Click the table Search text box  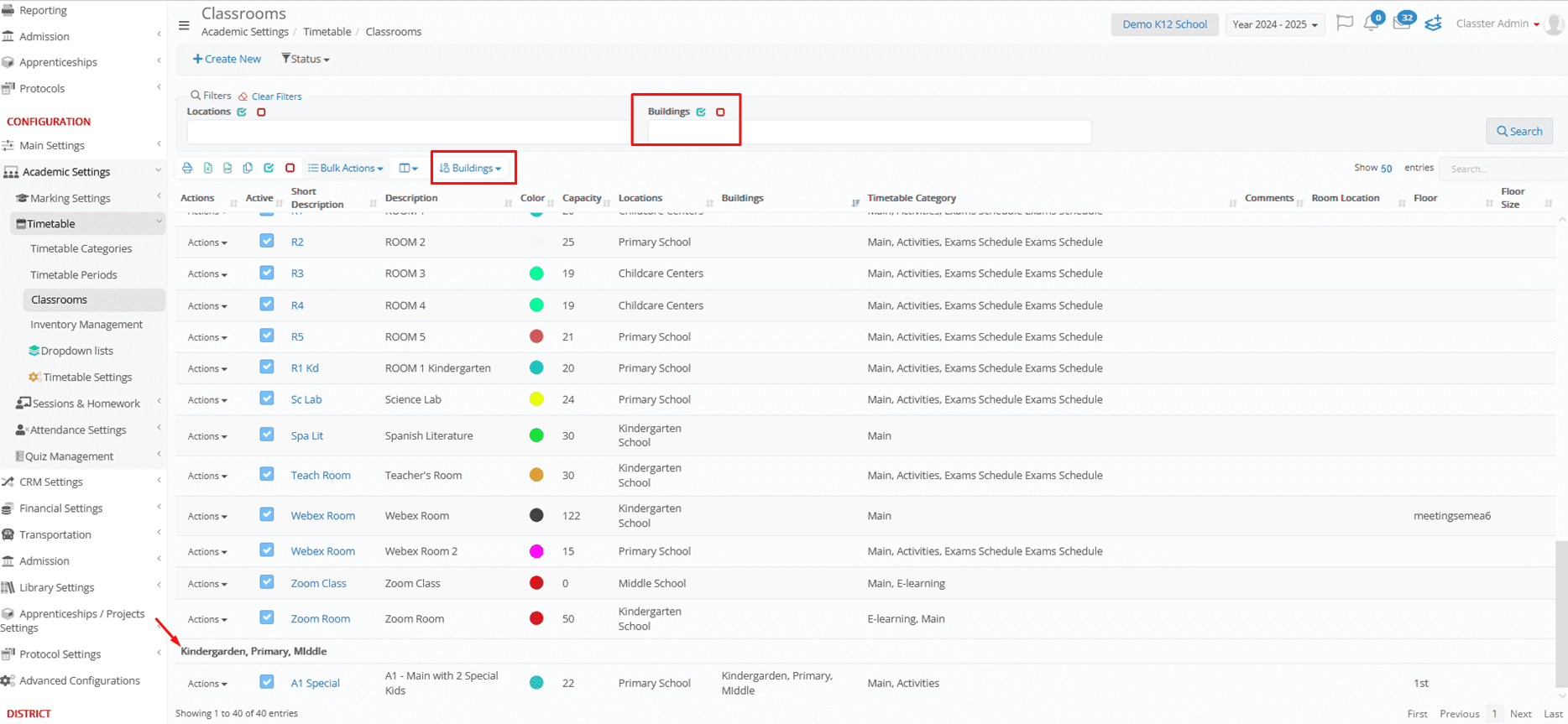(x=1504, y=169)
